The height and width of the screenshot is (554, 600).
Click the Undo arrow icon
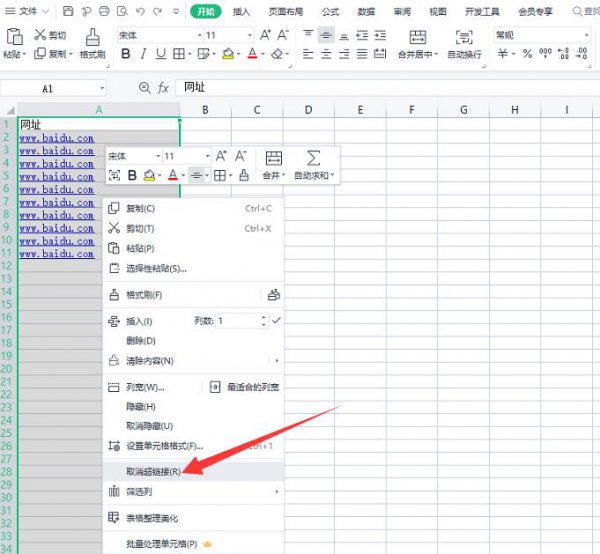(140, 11)
